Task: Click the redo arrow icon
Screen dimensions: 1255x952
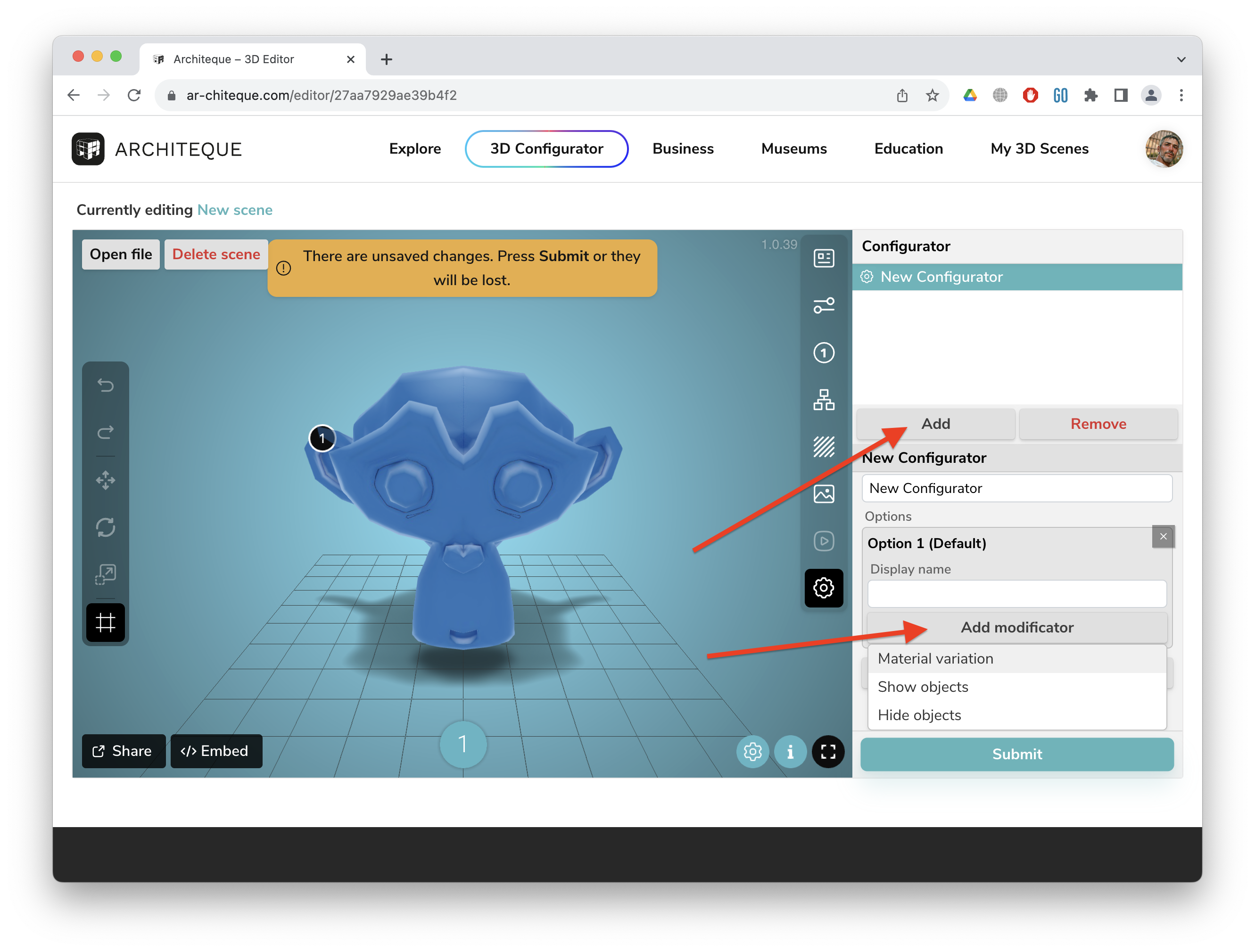Action: coord(106,433)
